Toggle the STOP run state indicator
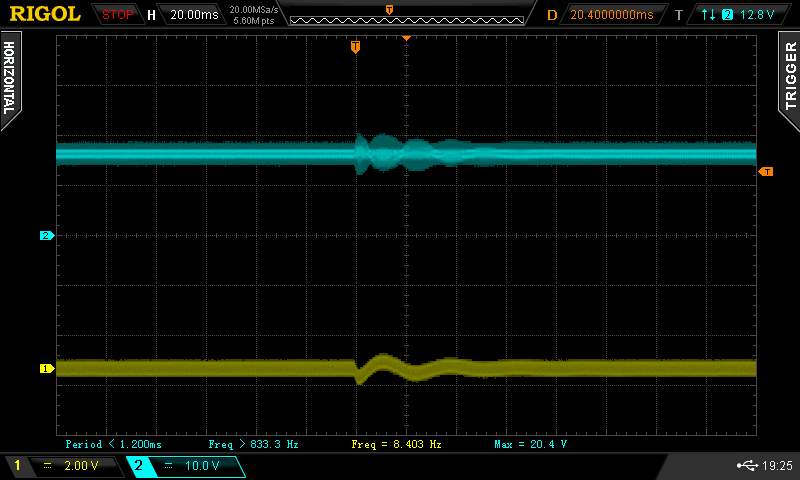Image resolution: width=800 pixels, height=480 pixels. click(x=118, y=15)
